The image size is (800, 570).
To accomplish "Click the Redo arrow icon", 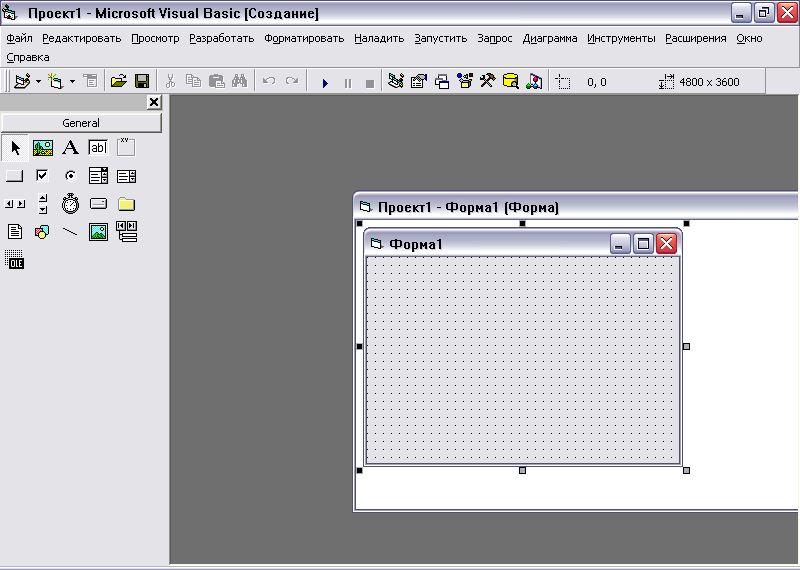I will 292,81.
